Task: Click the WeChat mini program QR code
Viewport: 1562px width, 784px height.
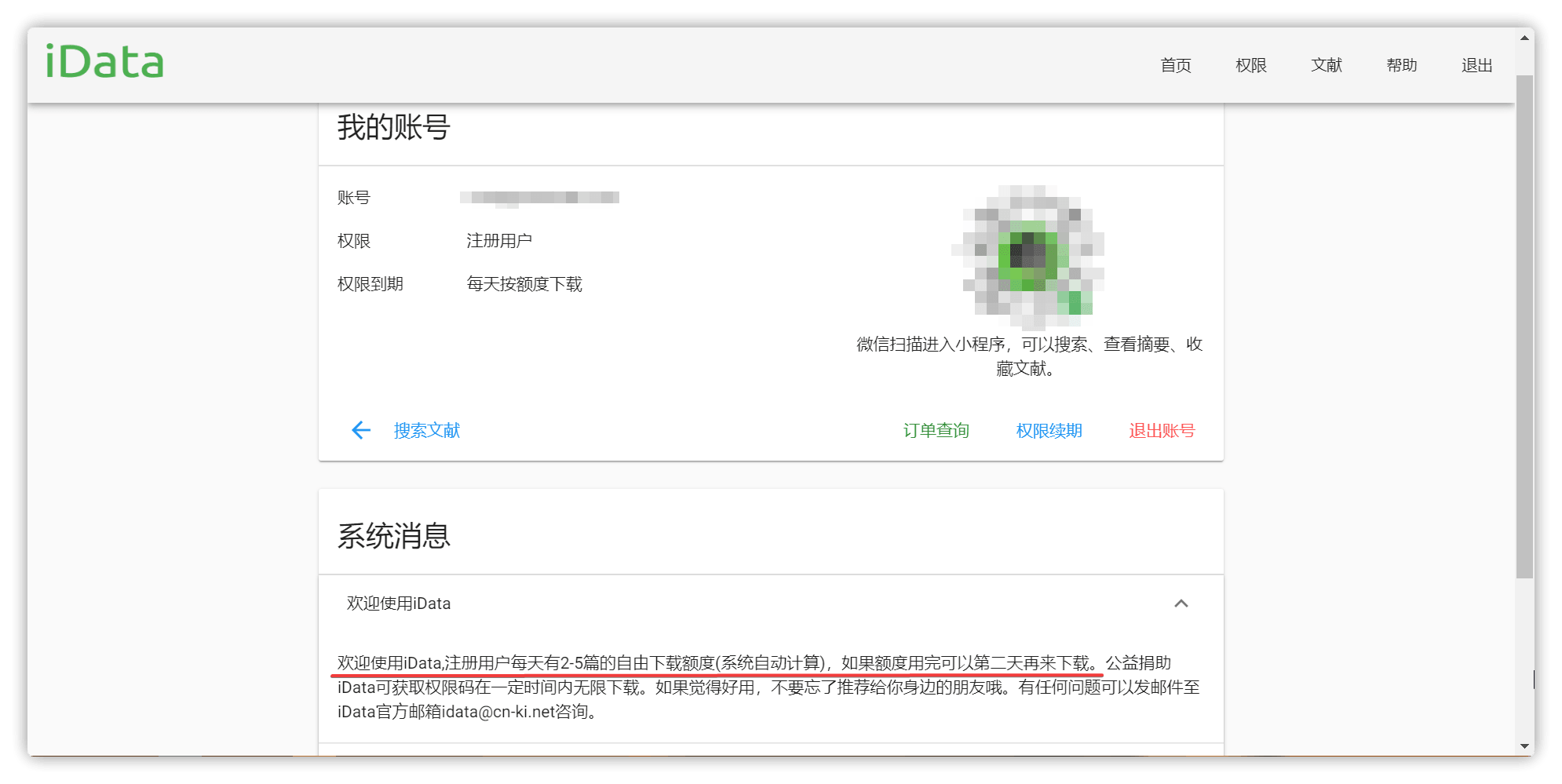Action: [1028, 257]
